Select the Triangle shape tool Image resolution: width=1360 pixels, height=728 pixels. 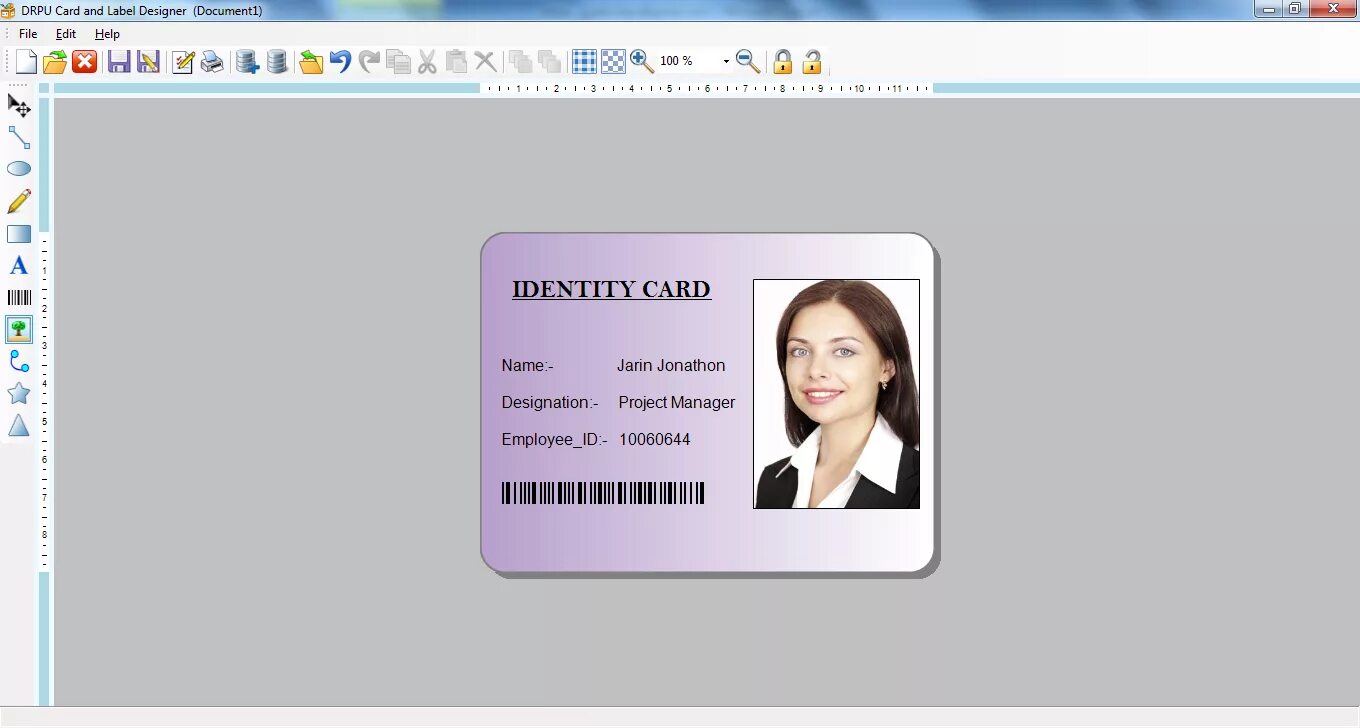18,425
